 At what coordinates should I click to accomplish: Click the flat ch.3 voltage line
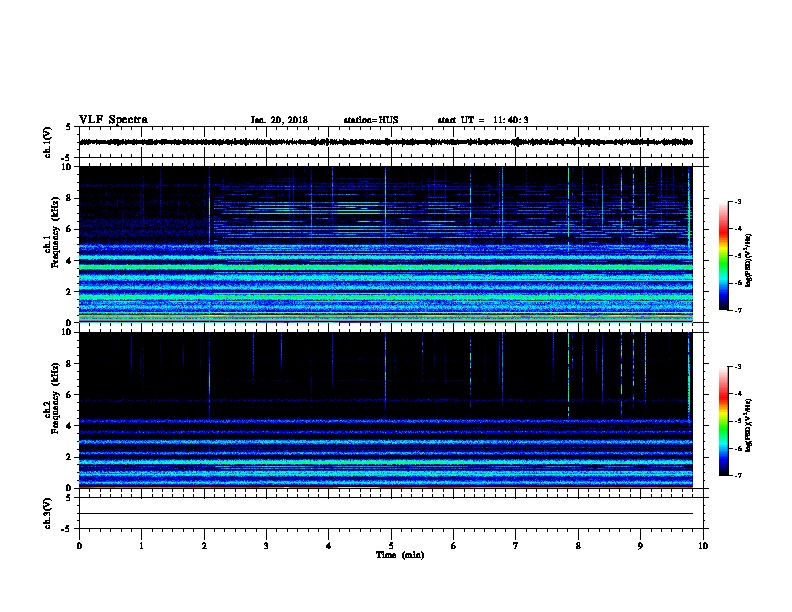coord(386,514)
